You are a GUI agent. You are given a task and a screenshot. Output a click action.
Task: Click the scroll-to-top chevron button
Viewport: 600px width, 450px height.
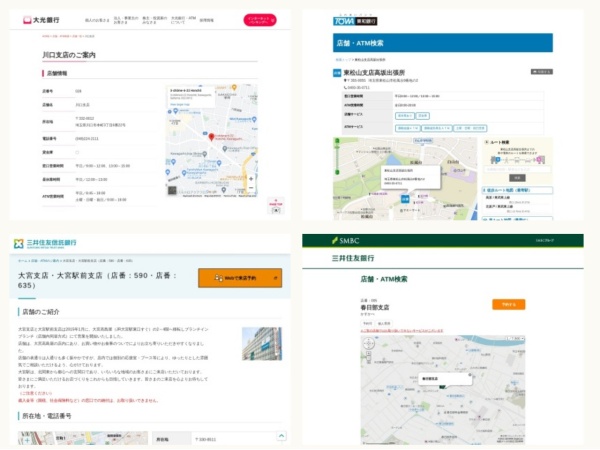(281, 436)
